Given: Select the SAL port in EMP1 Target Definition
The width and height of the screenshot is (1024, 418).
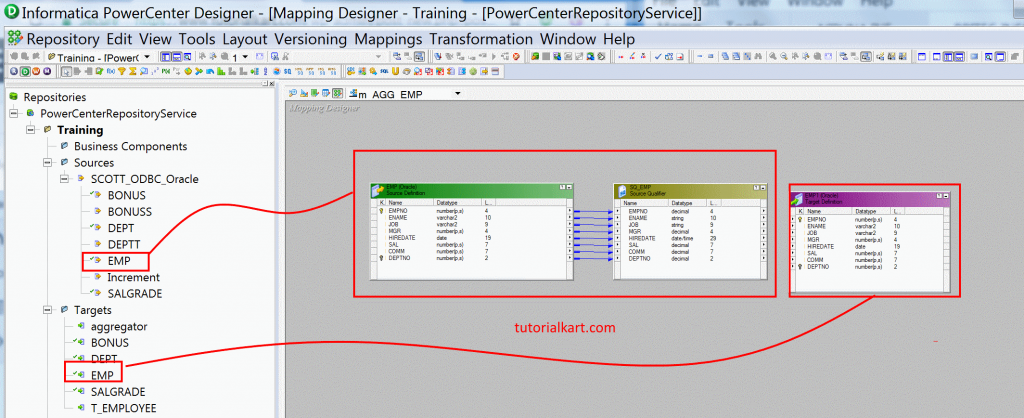Looking at the screenshot, I should [x=812, y=253].
